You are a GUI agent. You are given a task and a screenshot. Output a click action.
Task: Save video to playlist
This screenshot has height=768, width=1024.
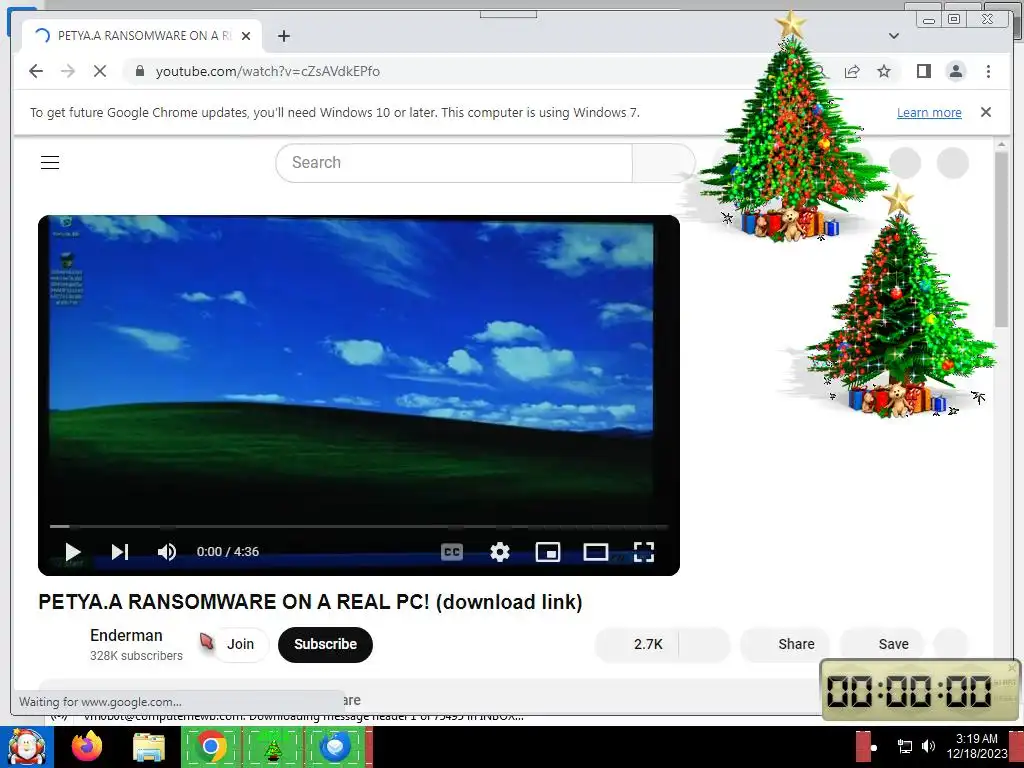(882, 645)
